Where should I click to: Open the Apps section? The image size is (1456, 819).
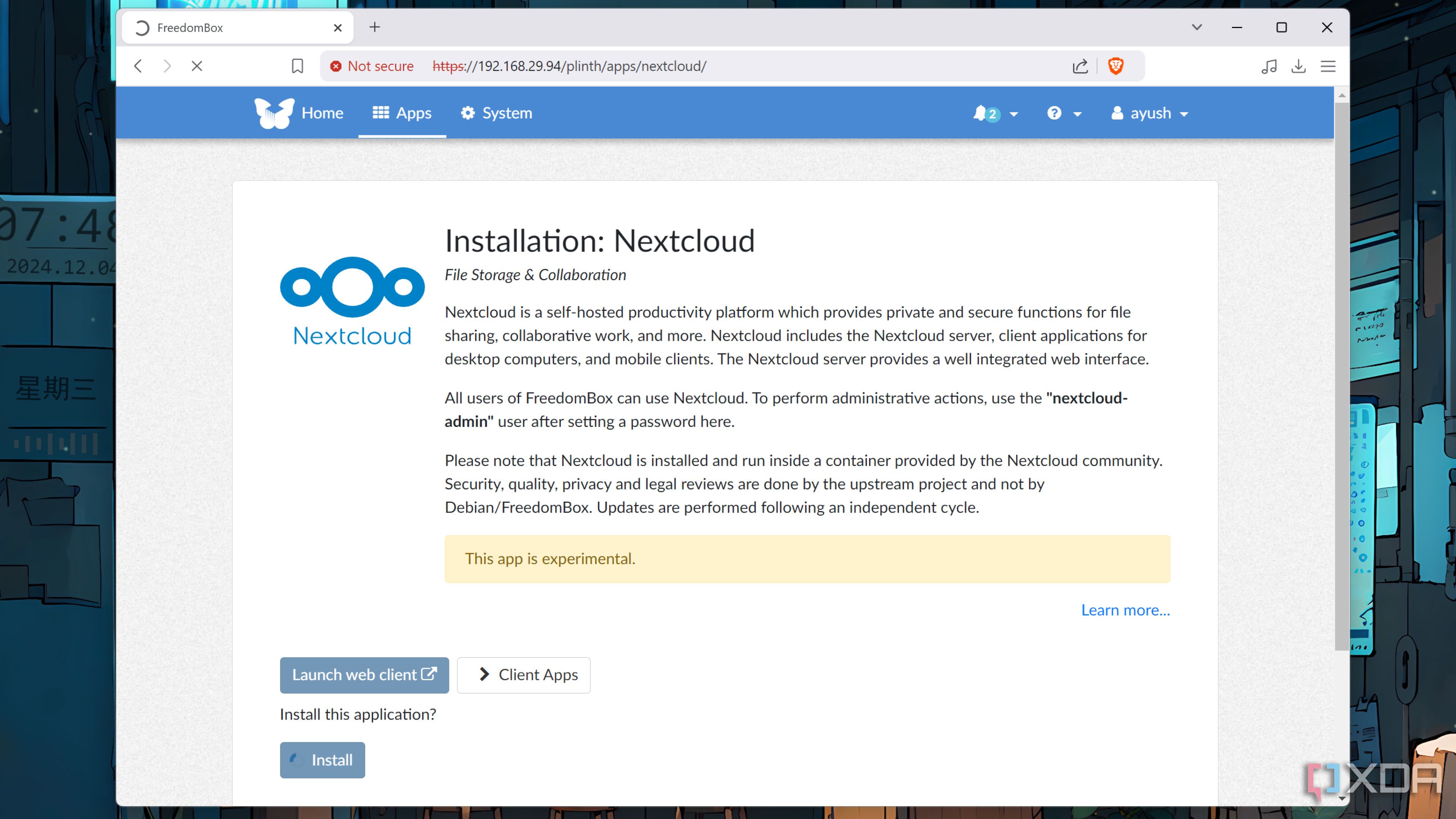click(x=402, y=113)
